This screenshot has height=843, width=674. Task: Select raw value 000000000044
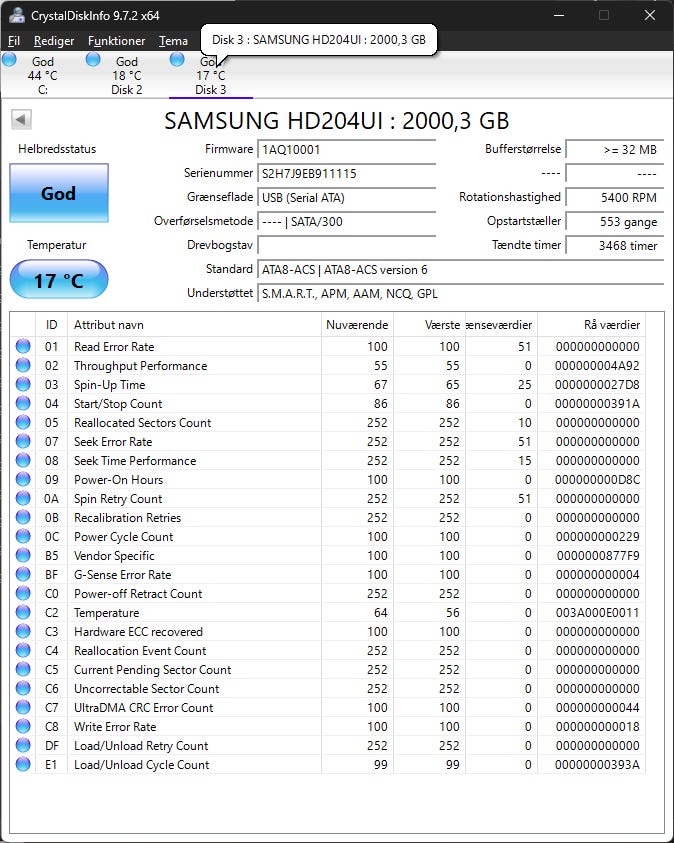(x=598, y=708)
